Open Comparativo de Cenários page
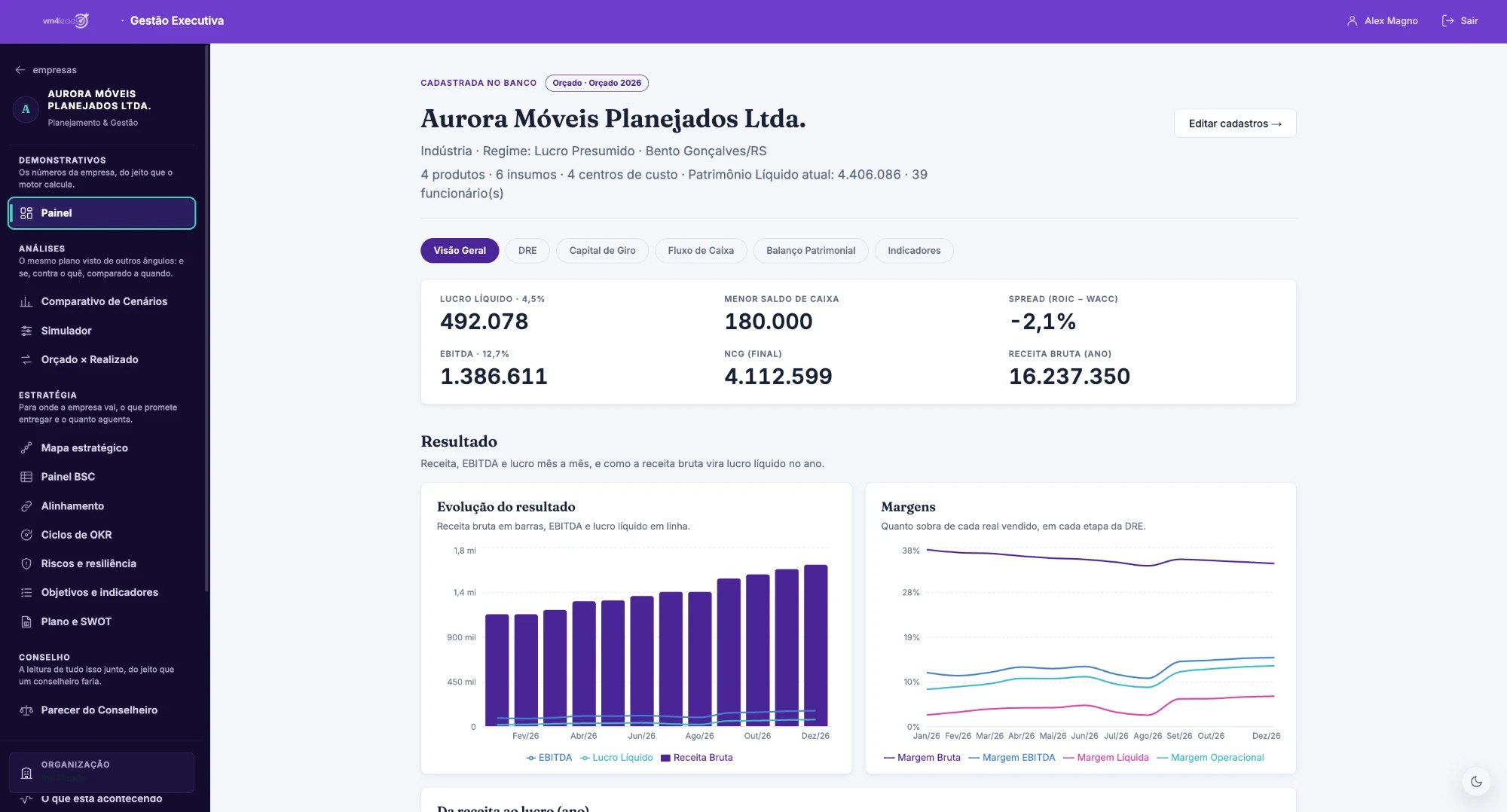The height and width of the screenshot is (812, 1507). pyautogui.click(x=102, y=301)
